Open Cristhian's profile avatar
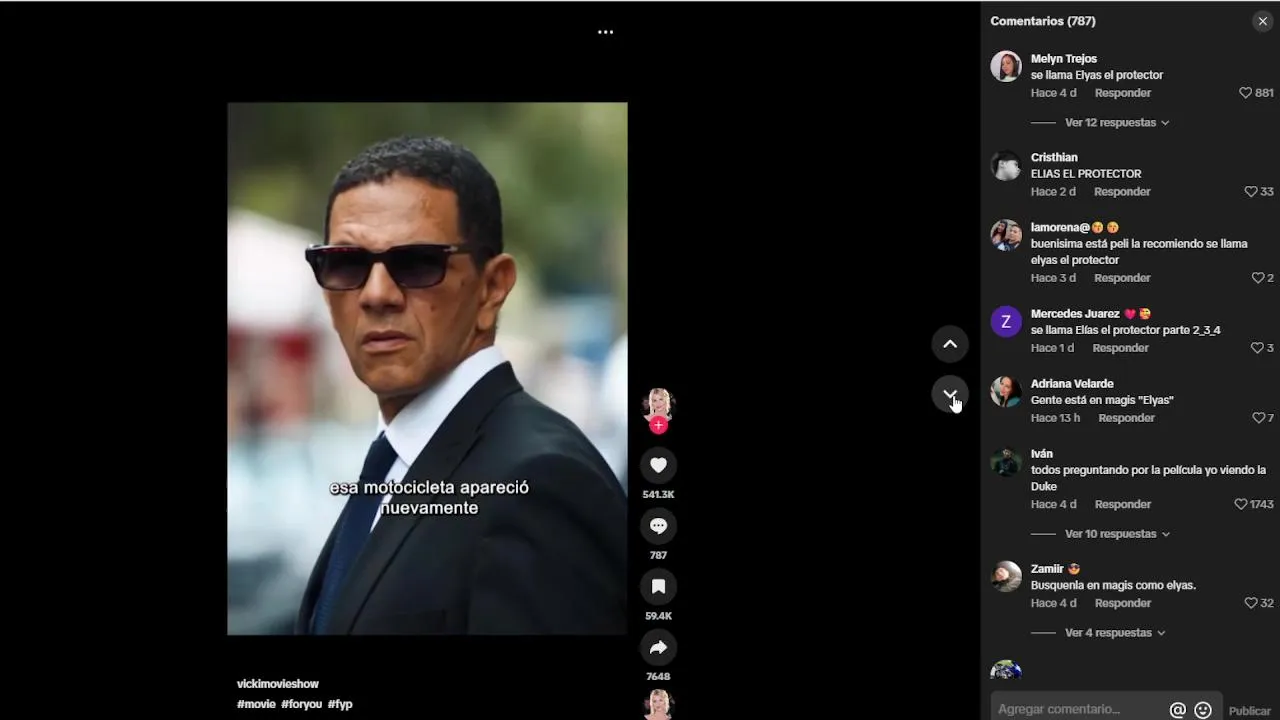Image resolution: width=1280 pixels, height=720 pixels. tap(1006, 165)
